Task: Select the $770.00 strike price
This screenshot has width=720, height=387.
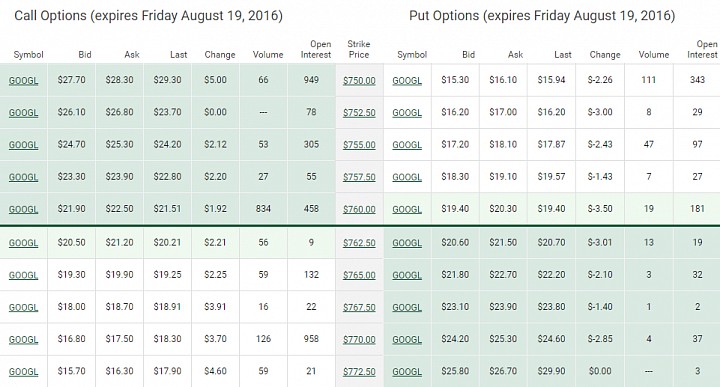Action: point(359,339)
